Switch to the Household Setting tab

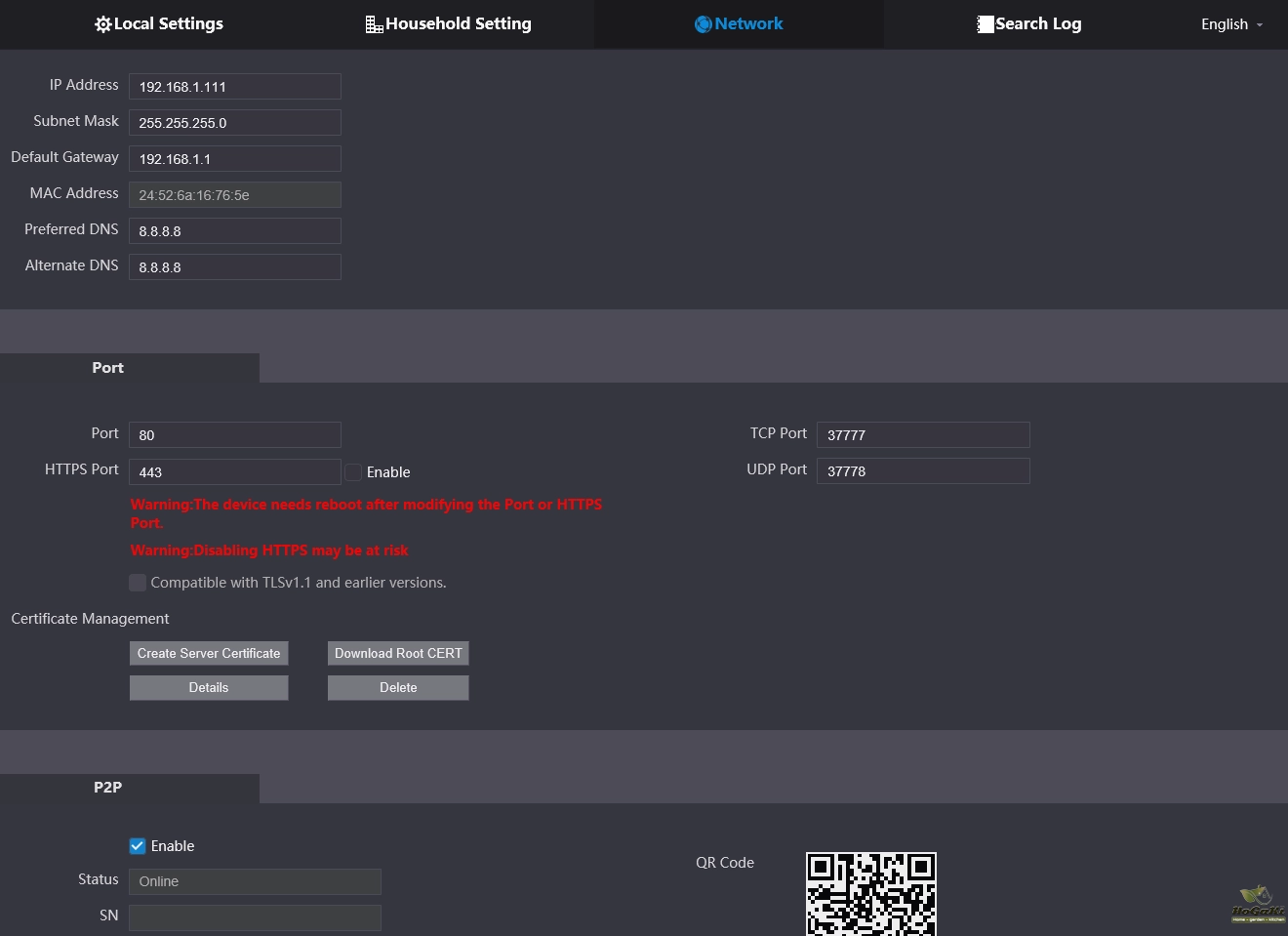click(458, 24)
